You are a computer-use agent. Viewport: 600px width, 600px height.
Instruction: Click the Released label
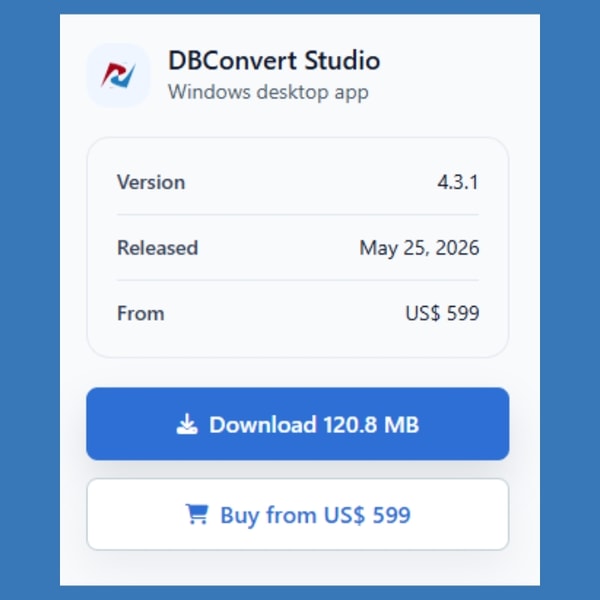tap(157, 248)
